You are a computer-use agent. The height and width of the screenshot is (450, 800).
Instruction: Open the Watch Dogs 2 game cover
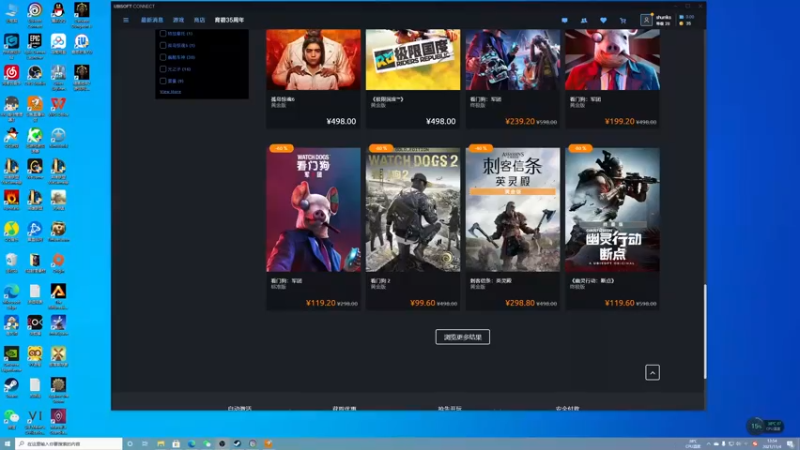point(413,210)
